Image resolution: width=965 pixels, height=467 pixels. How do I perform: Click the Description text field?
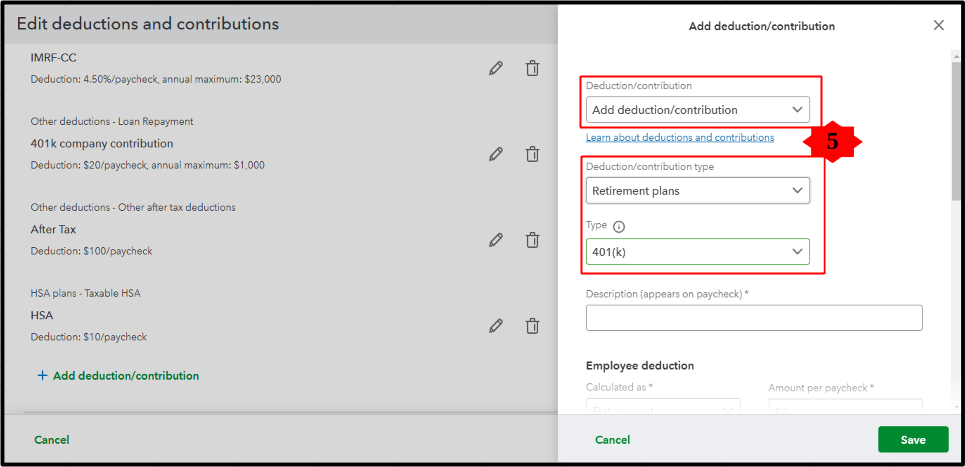tap(754, 318)
